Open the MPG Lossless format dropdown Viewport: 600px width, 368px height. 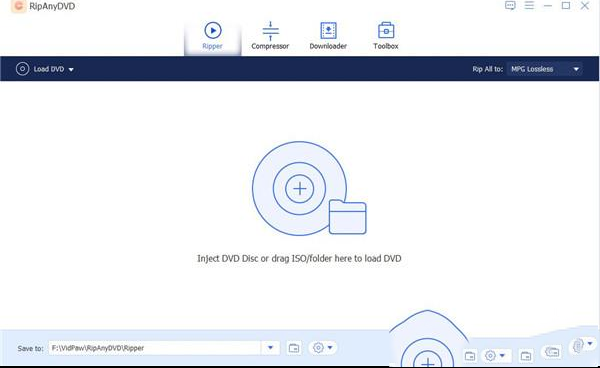pyautogui.click(x=545, y=69)
